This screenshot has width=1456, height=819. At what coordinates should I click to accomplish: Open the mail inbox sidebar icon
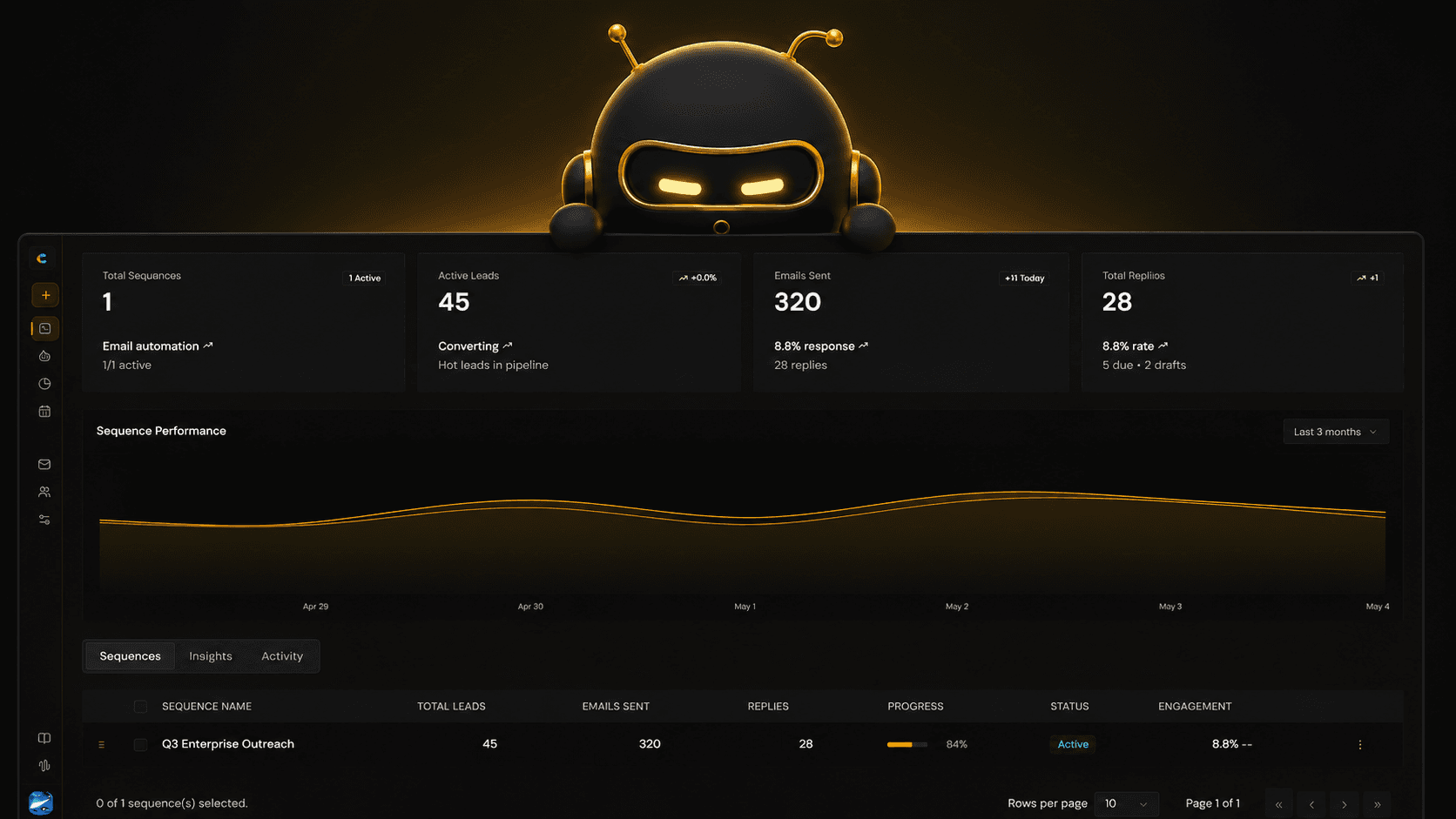[44, 464]
